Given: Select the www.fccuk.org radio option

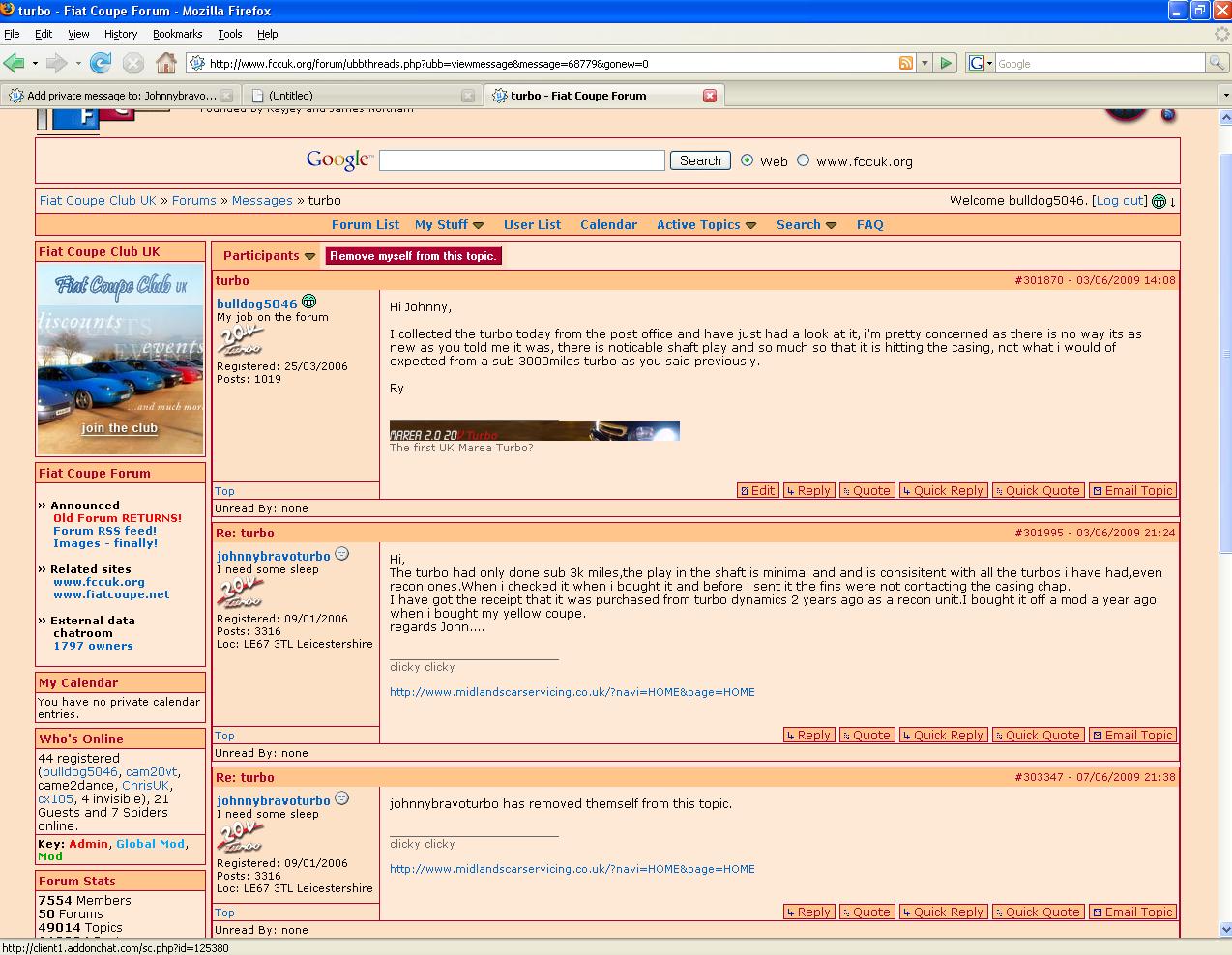Looking at the screenshot, I should pyautogui.click(x=803, y=160).
